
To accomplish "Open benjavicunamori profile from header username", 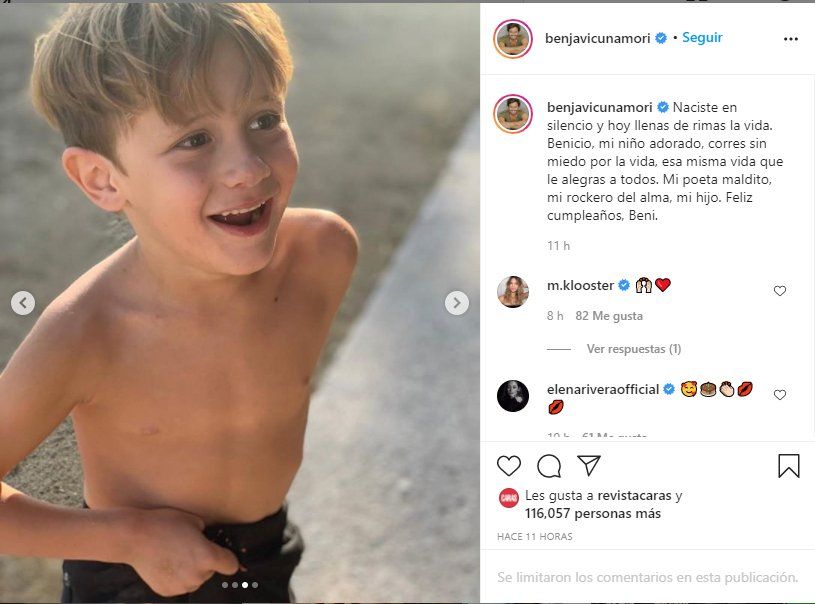I will [x=598, y=38].
